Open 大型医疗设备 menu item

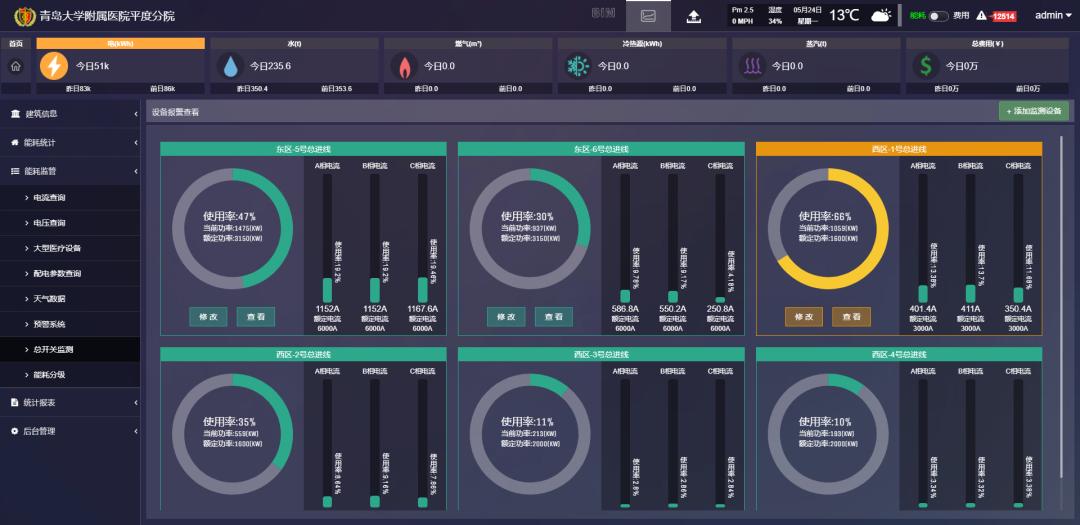pyautogui.click(x=57, y=248)
